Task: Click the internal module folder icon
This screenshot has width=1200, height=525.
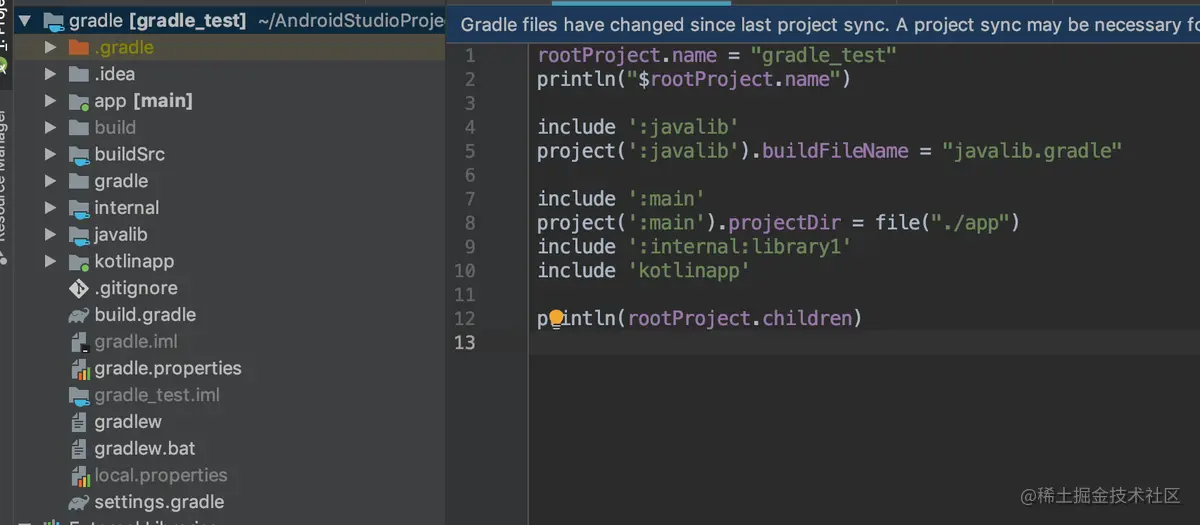Action: click(79, 208)
